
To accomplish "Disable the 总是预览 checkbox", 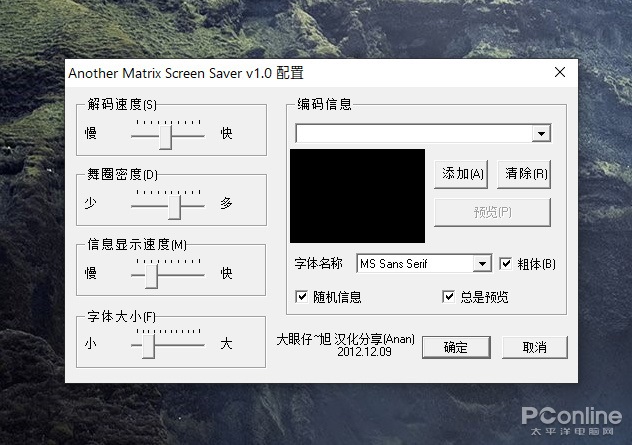I will [448, 297].
